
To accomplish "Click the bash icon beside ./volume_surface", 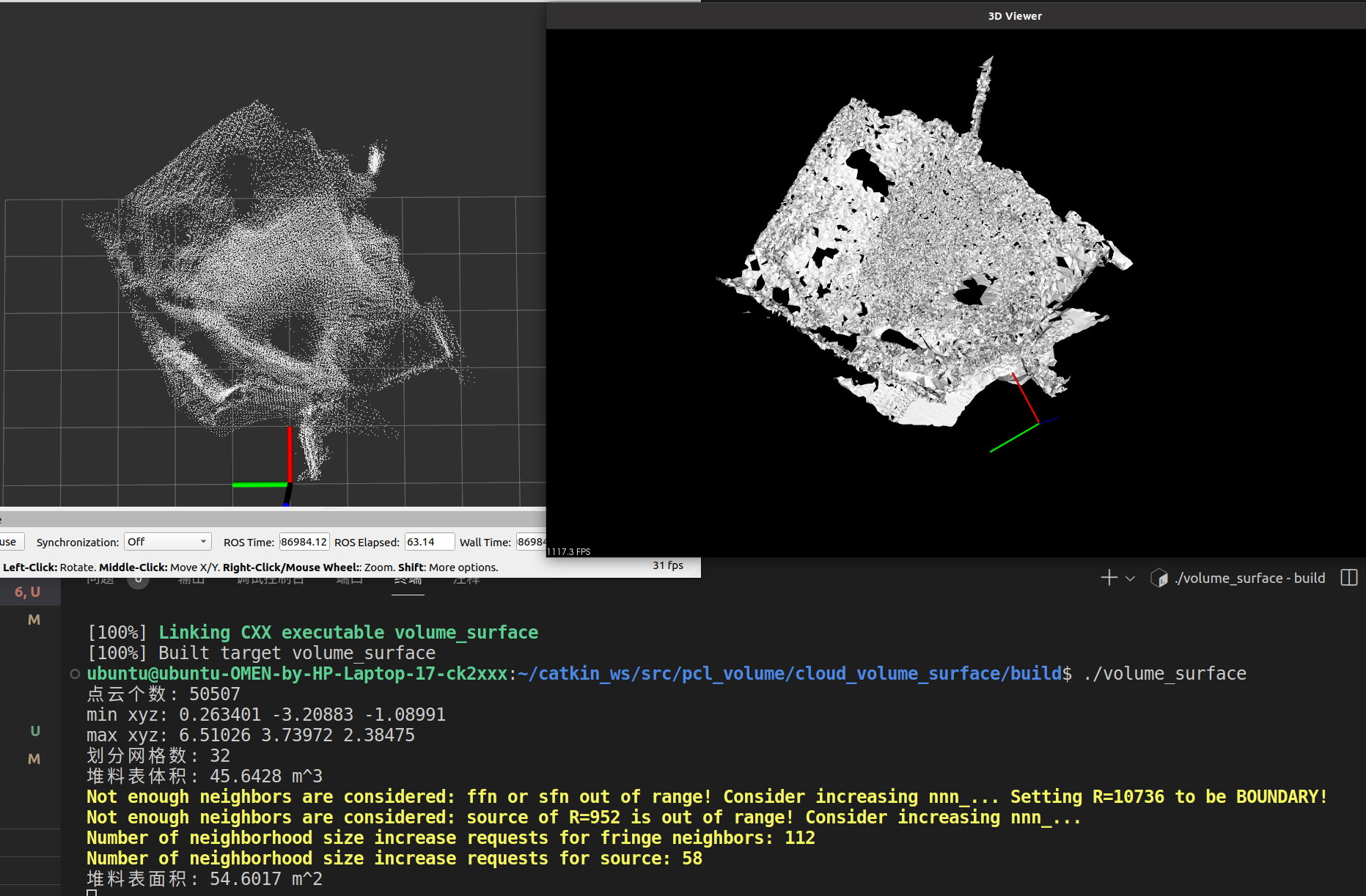I will (1159, 578).
